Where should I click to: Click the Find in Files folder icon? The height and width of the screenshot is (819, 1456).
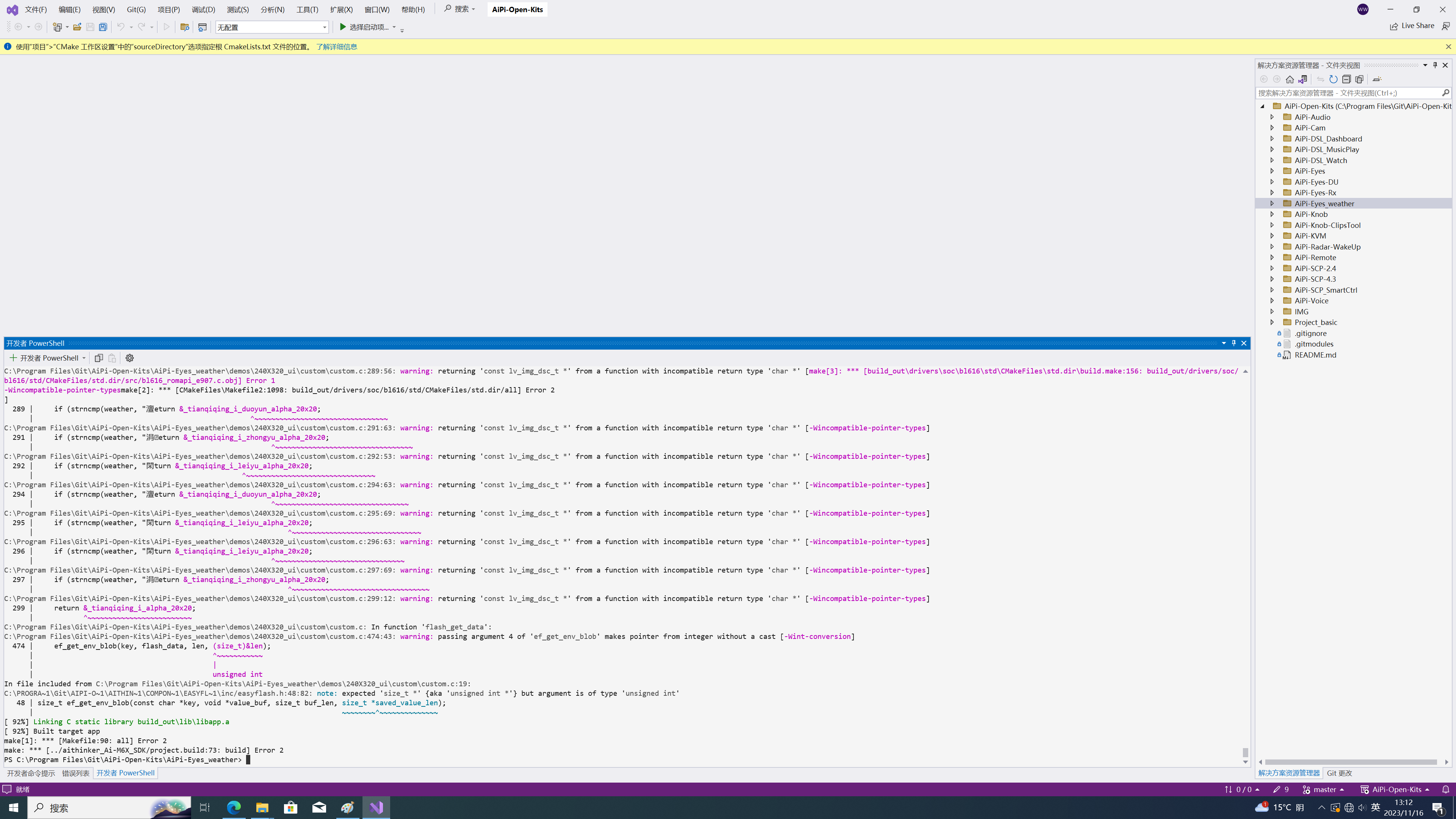tap(184, 27)
